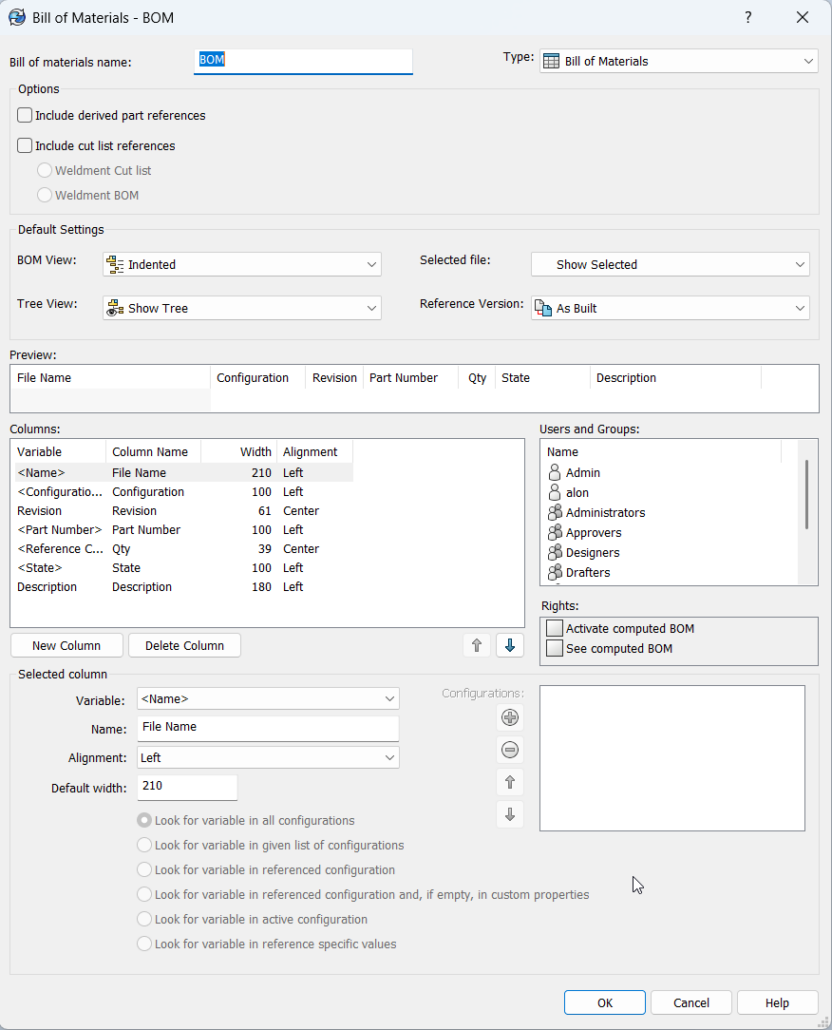Click the add configuration plus icon
The height and width of the screenshot is (1030, 832).
coord(510,717)
